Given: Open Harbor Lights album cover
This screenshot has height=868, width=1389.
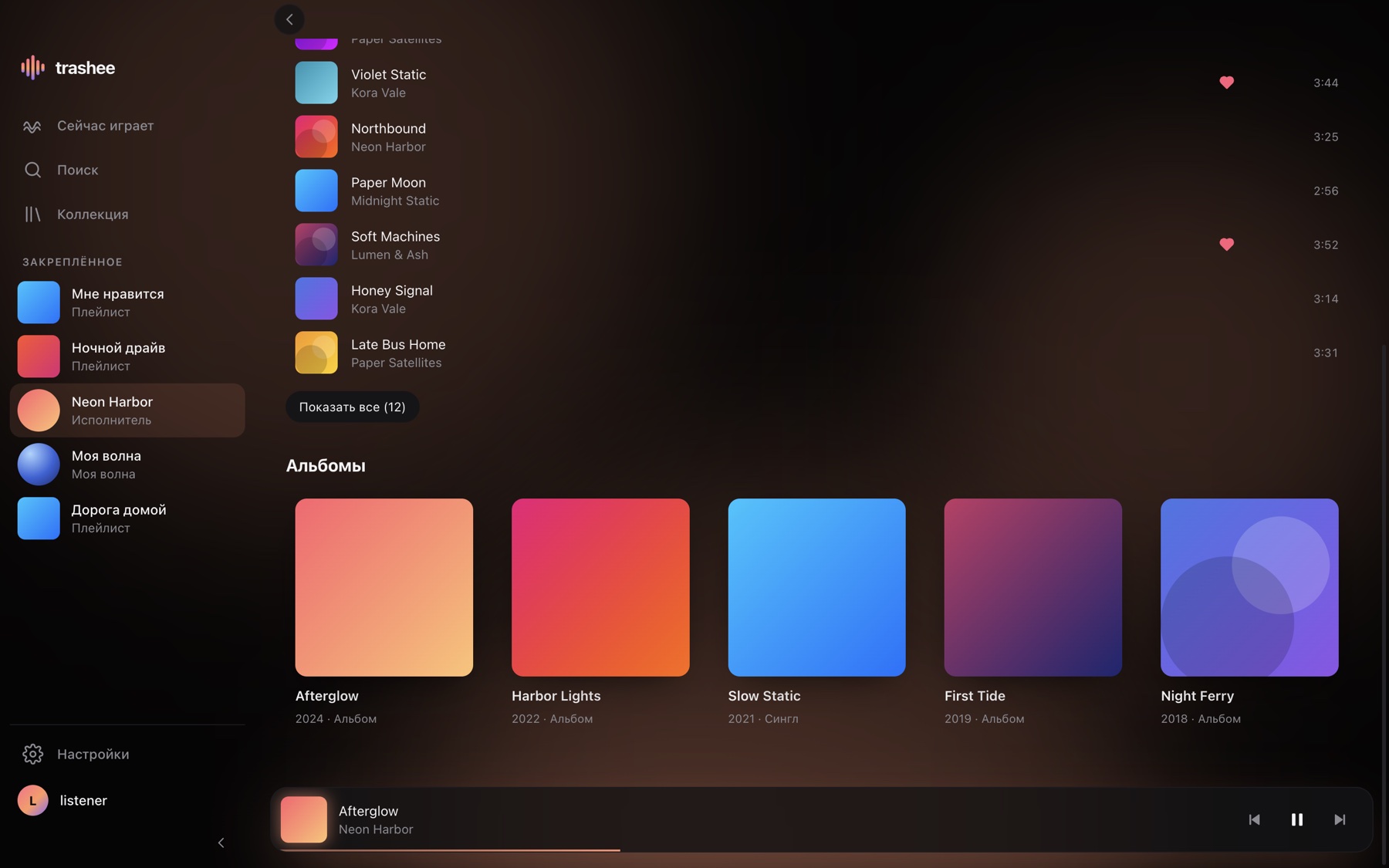Looking at the screenshot, I should point(600,587).
